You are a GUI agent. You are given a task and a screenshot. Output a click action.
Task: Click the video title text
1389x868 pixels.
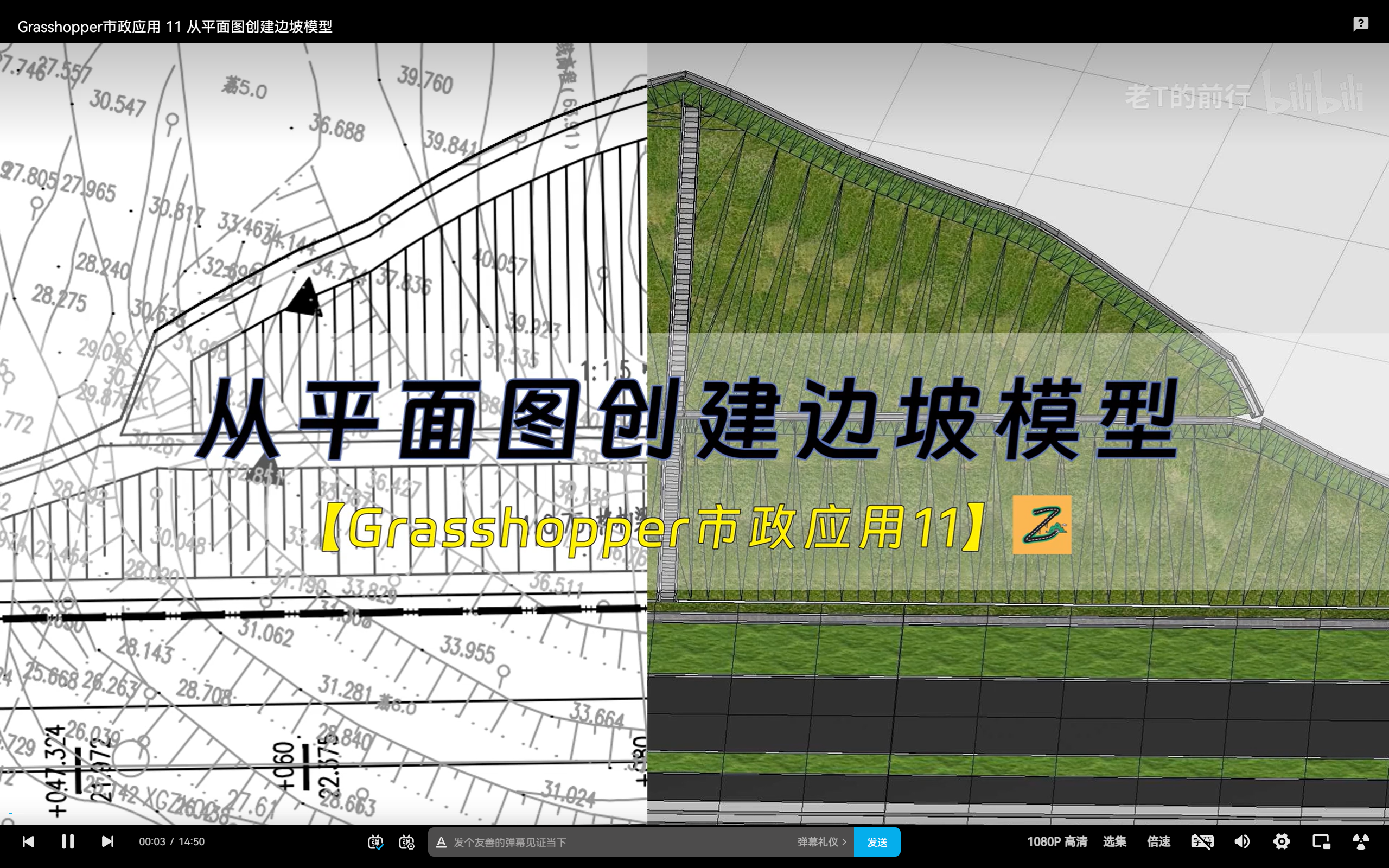click(175, 27)
